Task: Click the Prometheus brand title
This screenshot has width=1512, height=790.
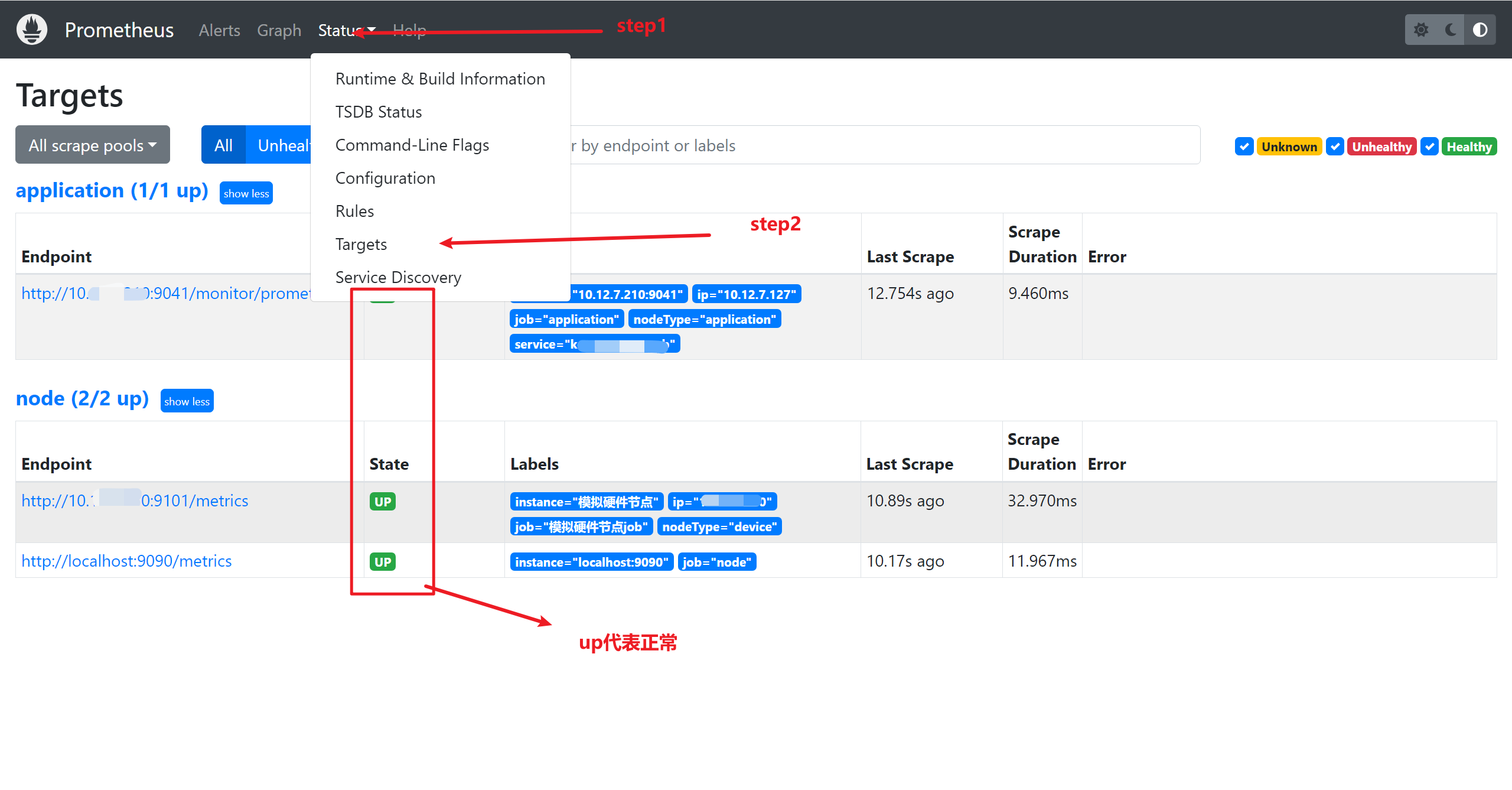Action: click(119, 30)
